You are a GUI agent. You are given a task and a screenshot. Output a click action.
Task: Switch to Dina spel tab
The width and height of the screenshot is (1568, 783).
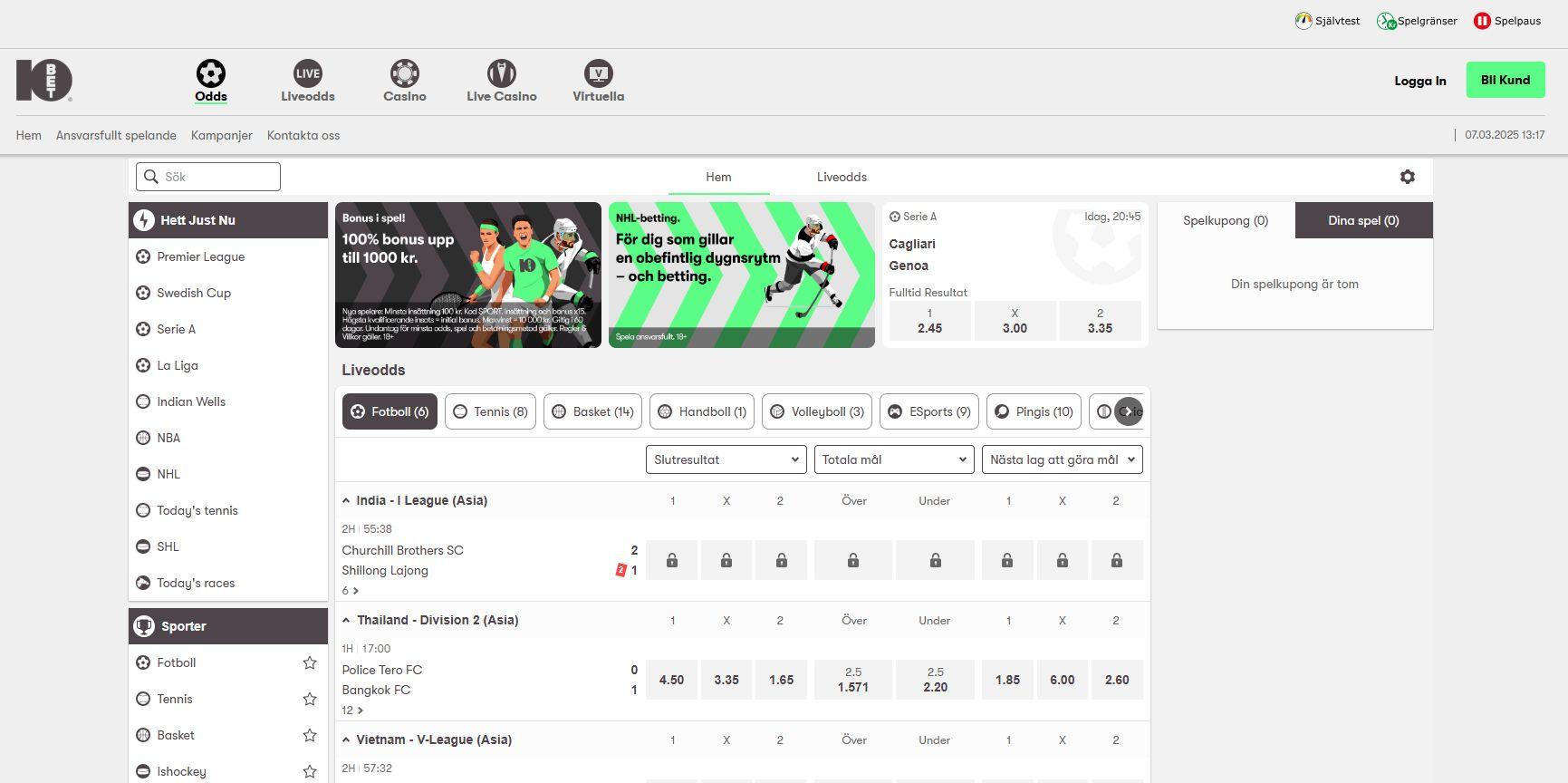(x=1363, y=220)
